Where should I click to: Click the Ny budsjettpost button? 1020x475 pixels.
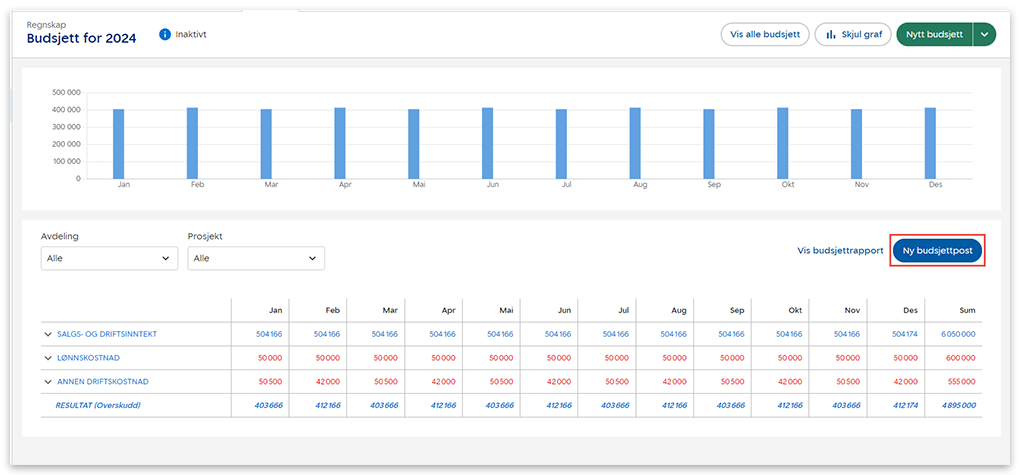coord(937,251)
